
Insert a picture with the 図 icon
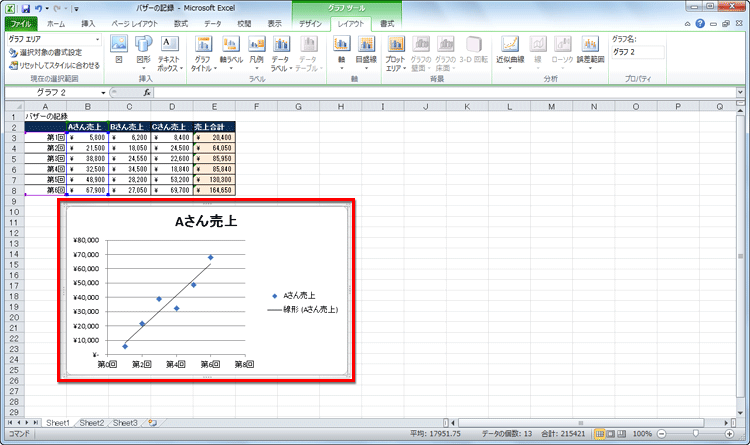click(x=119, y=50)
